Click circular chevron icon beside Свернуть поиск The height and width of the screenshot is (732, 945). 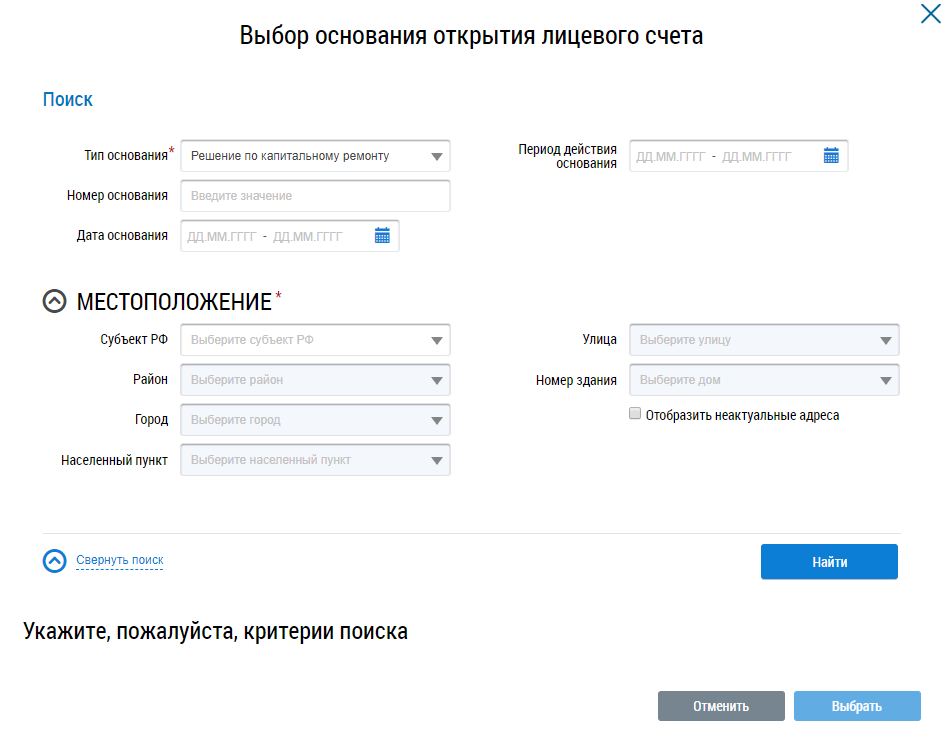[x=55, y=561]
